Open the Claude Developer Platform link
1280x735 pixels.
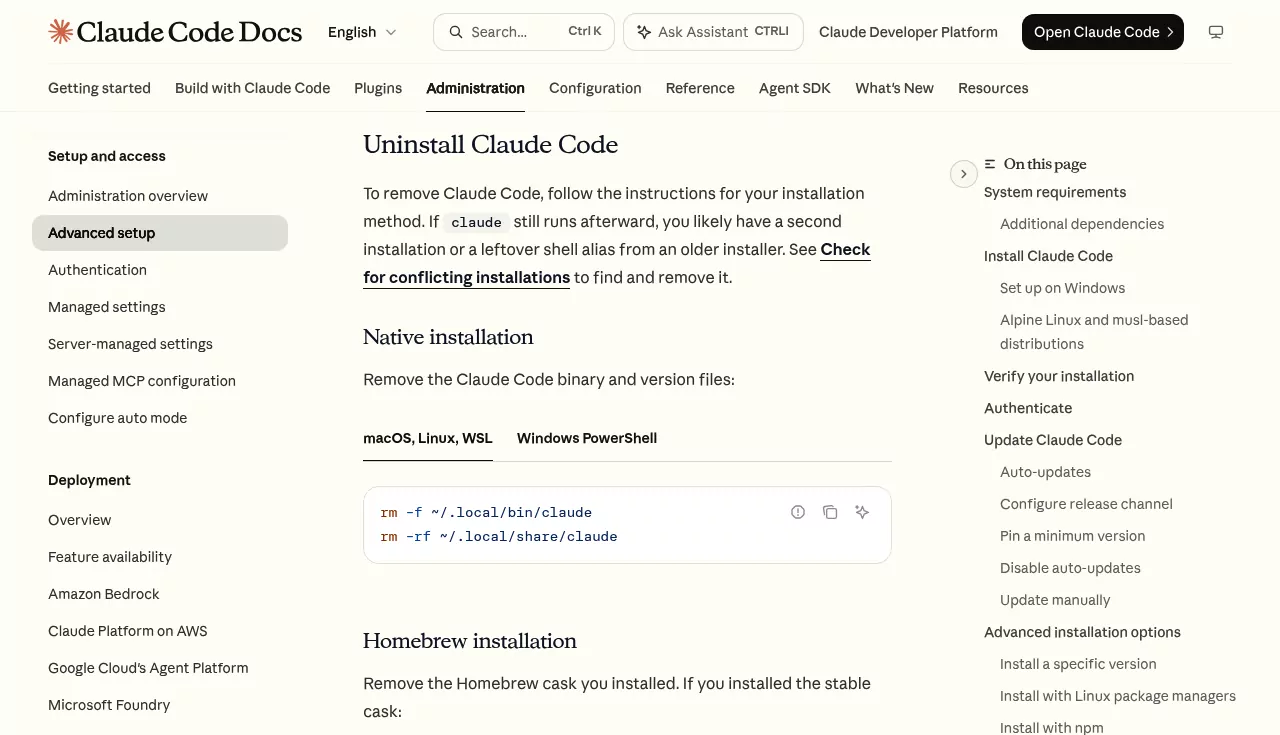(x=908, y=32)
